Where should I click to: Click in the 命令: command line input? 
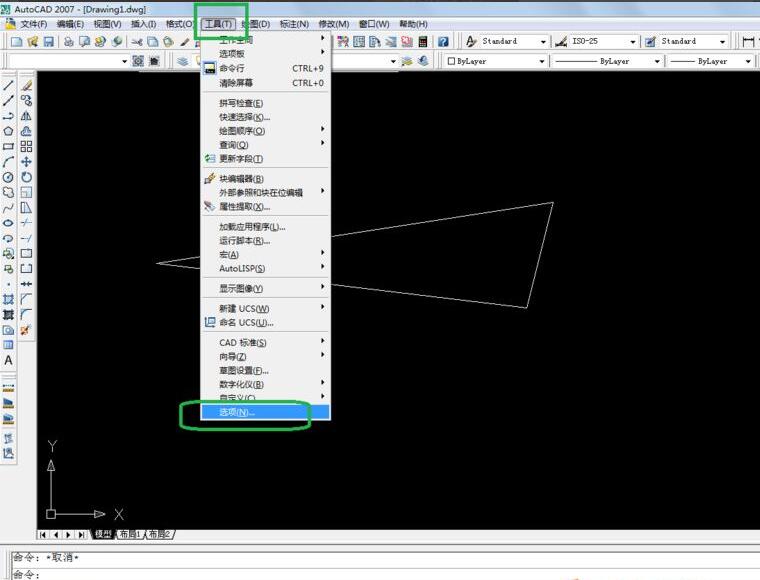tap(385, 575)
